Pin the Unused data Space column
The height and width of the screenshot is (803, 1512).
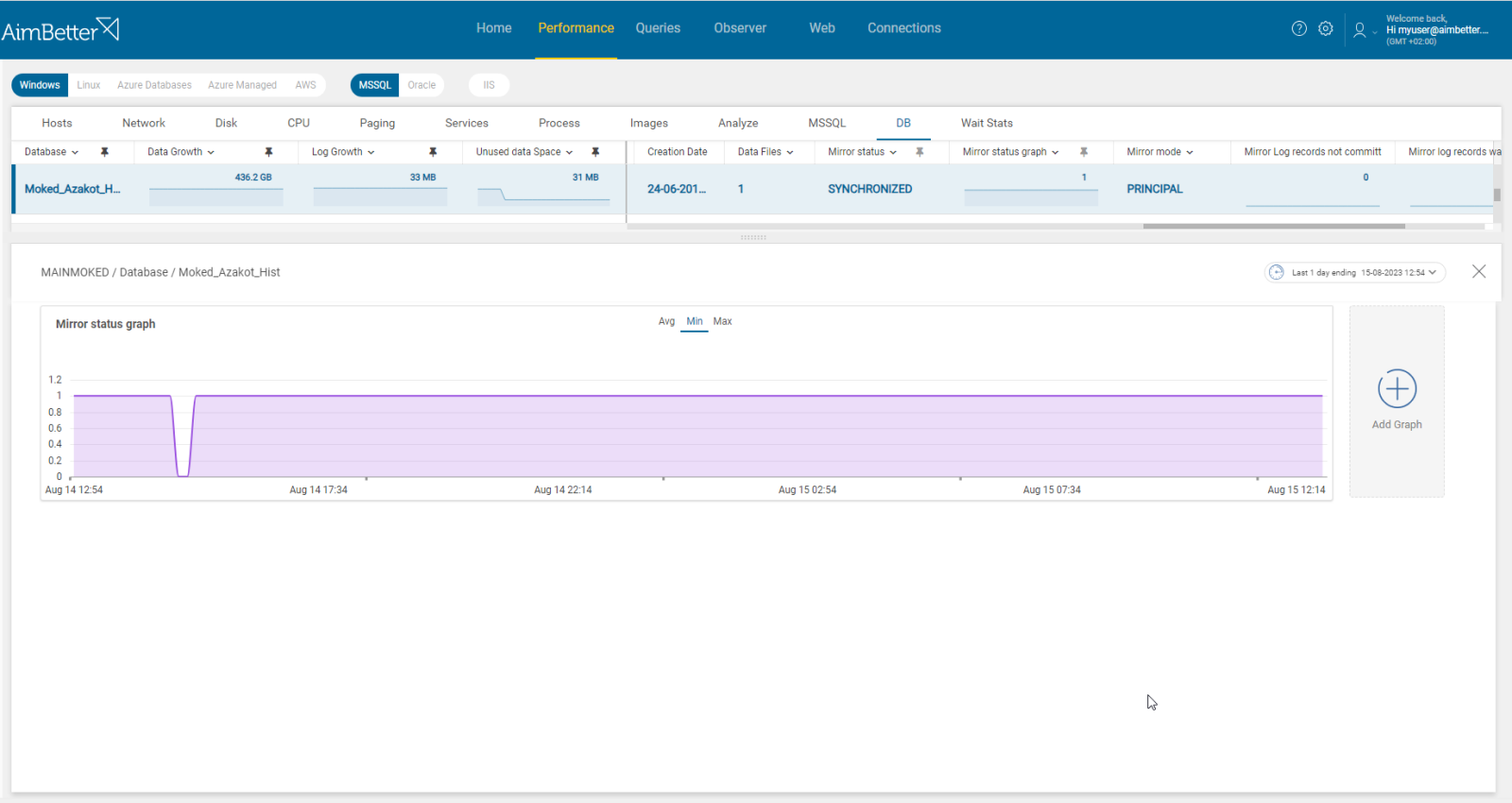coord(595,152)
